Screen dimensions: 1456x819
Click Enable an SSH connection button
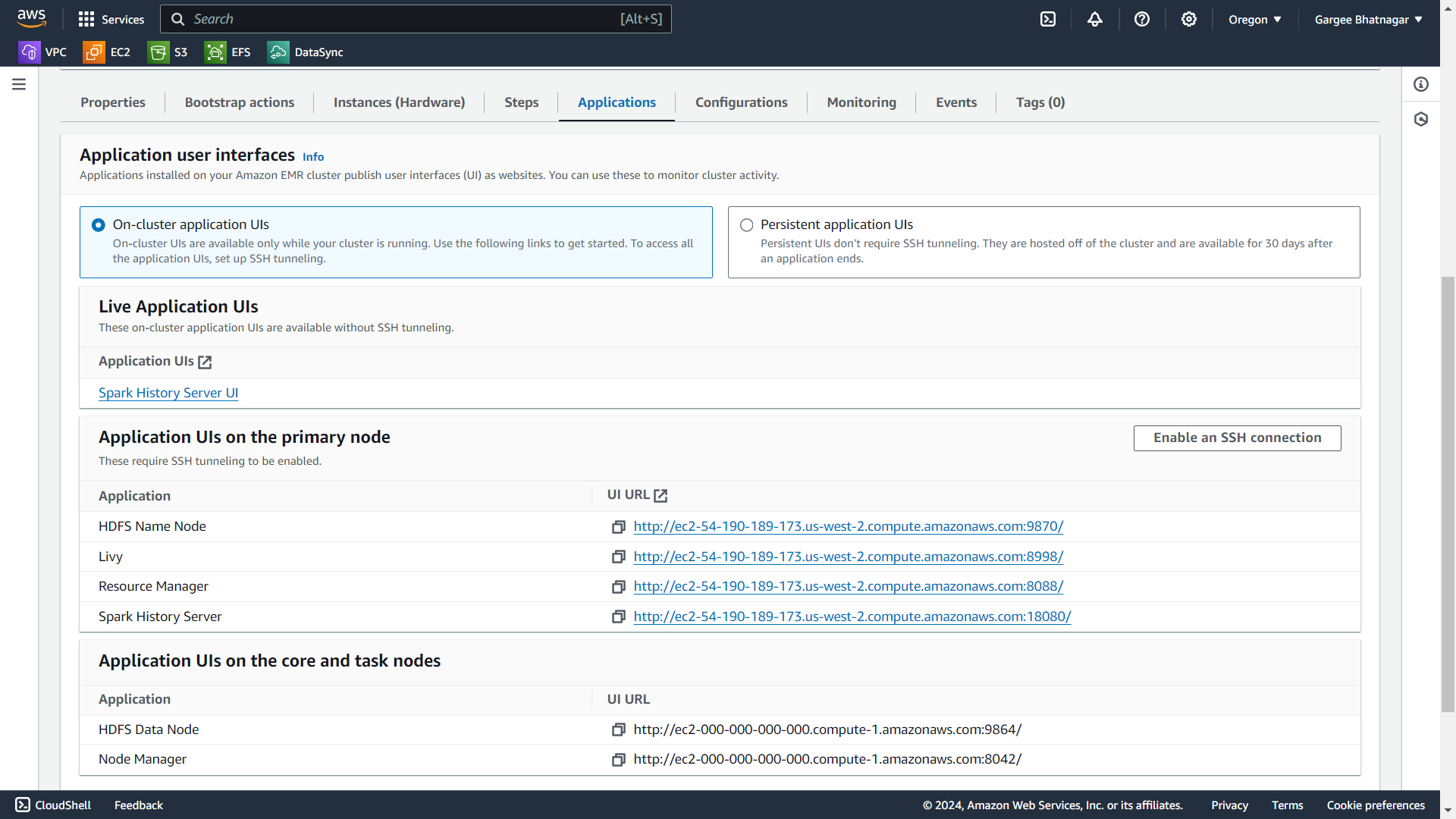point(1237,438)
